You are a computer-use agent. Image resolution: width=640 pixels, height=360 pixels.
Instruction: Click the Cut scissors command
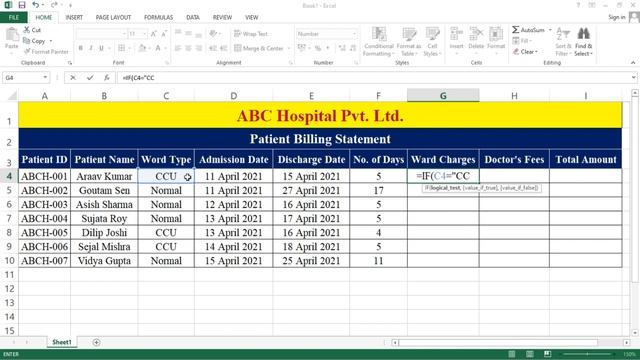pos(32,30)
